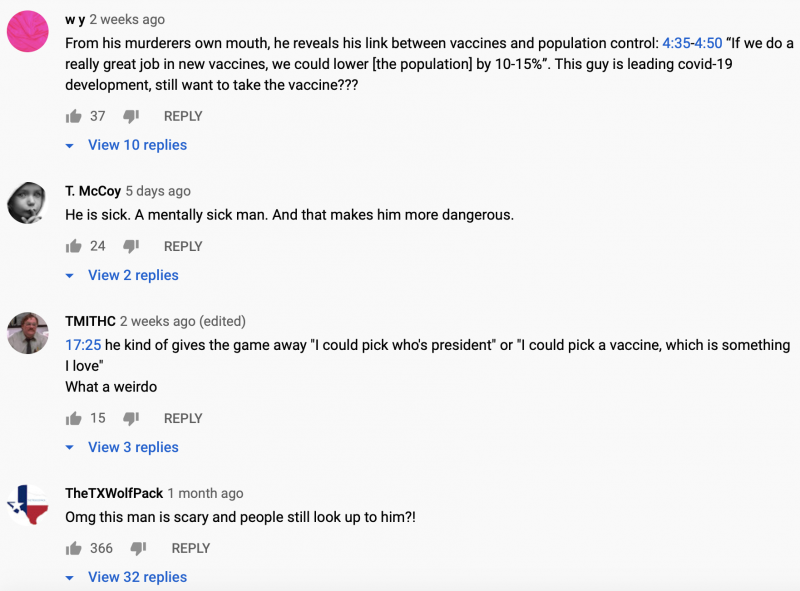Dislike TheTXWolfPack's comment
This screenshot has height=591, width=800.
coord(139,548)
